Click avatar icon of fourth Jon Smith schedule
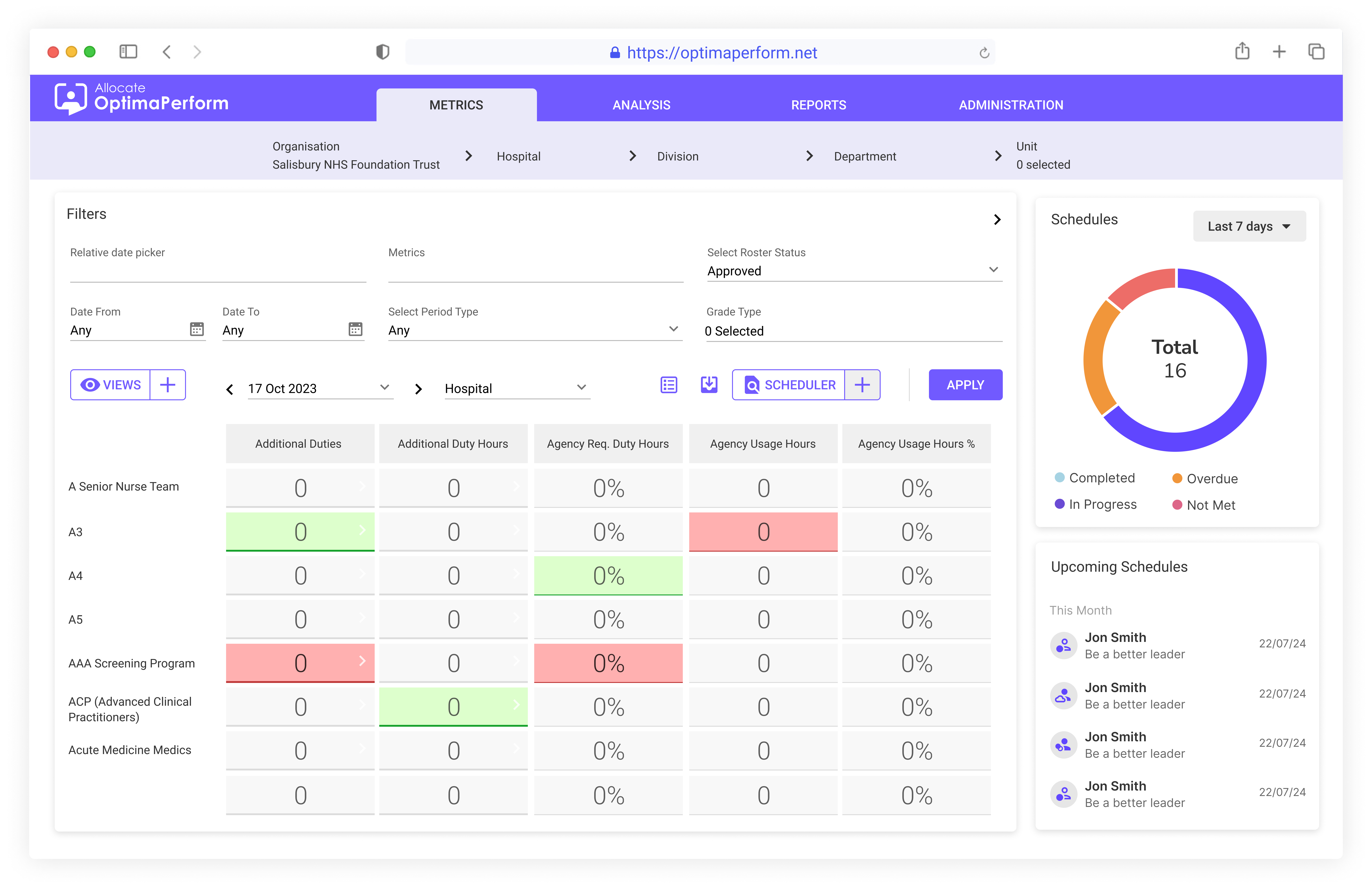Image resolution: width=1372 pixels, height=889 pixels. click(1064, 794)
